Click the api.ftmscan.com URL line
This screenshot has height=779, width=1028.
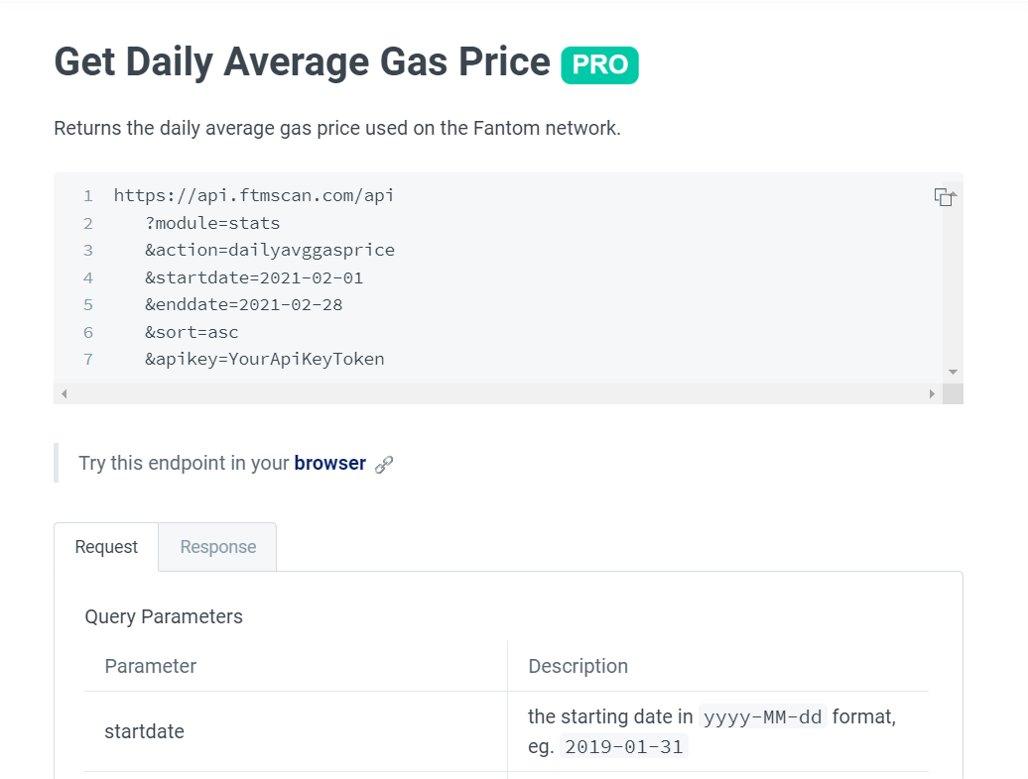pyautogui.click(x=254, y=196)
